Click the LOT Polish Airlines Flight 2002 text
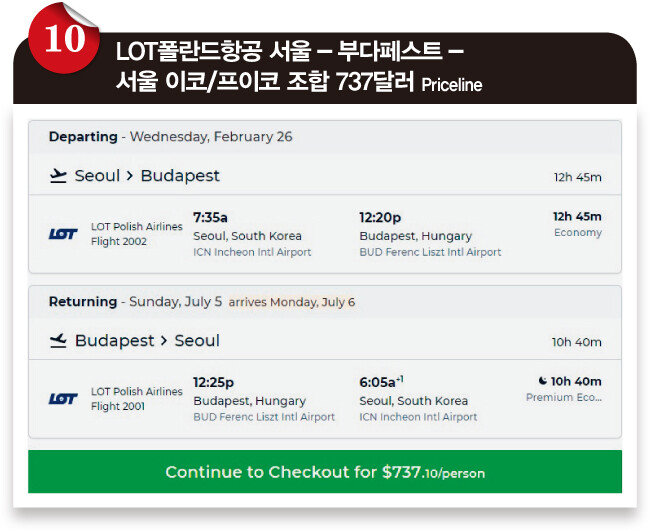650x531 pixels. [137, 234]
